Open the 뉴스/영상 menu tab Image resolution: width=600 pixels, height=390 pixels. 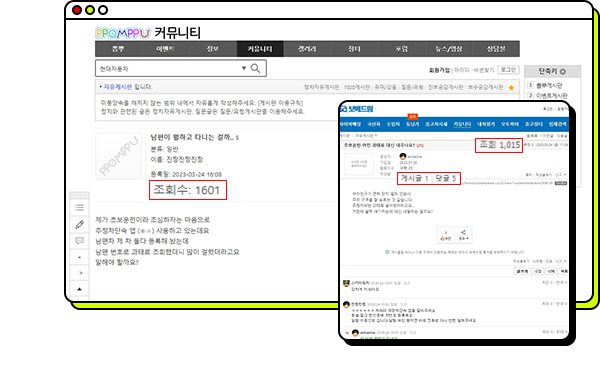[x=448, y=49]
